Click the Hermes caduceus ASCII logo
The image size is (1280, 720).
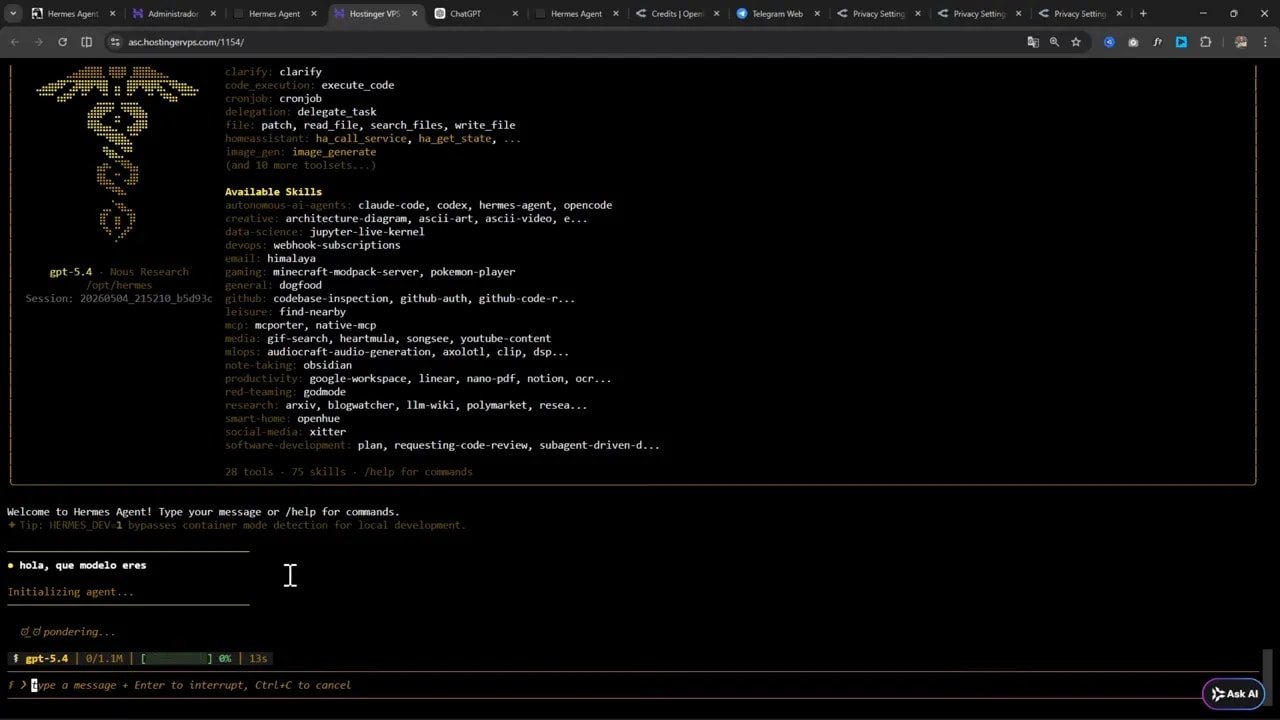[117, 152]
